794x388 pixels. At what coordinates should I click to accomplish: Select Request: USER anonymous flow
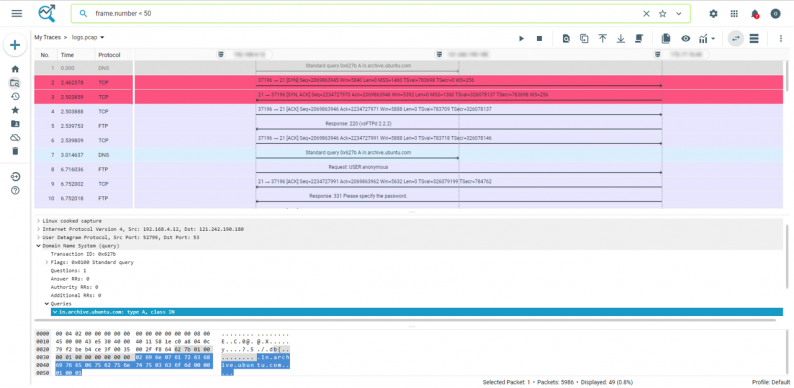pyautogui.click(x=360, y=167)
